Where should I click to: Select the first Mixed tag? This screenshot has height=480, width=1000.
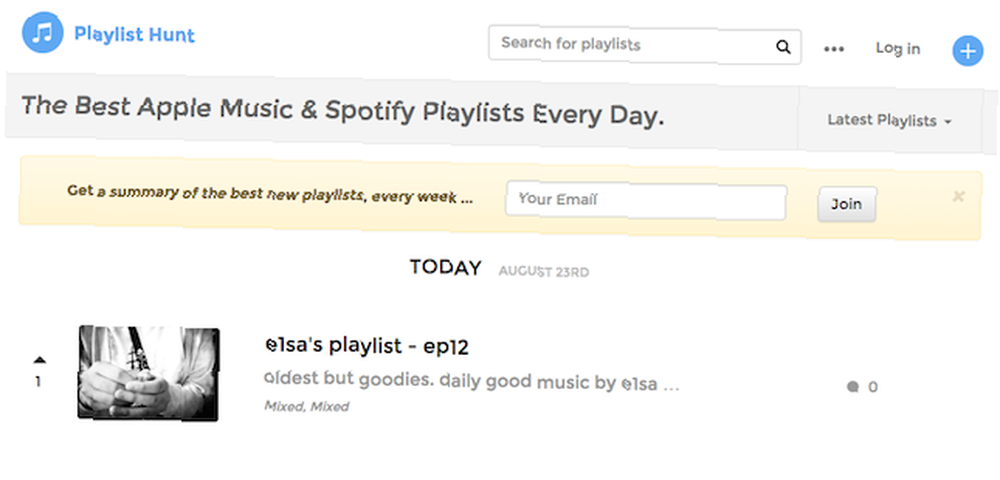tap(284, 406)
